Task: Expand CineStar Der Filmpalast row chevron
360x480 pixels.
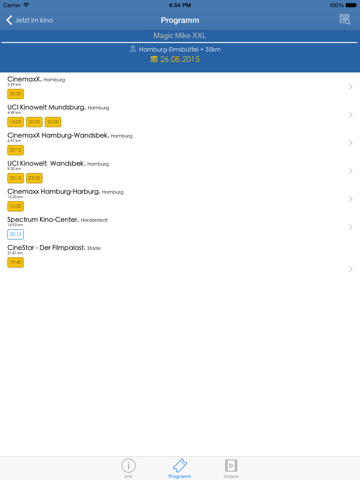Action: pyautogui.click(x=350, y=269)
